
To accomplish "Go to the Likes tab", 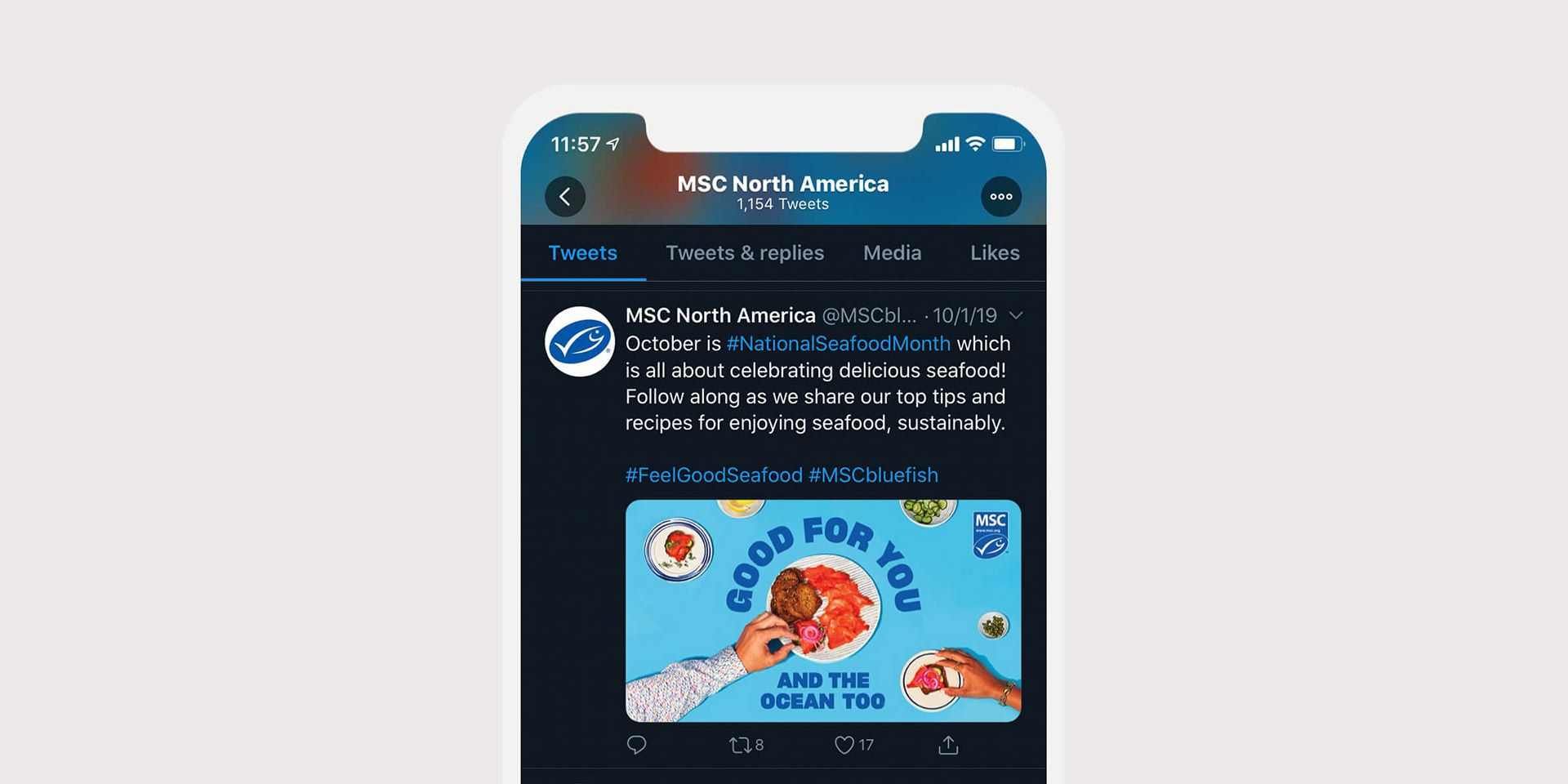I will [995, 253].
